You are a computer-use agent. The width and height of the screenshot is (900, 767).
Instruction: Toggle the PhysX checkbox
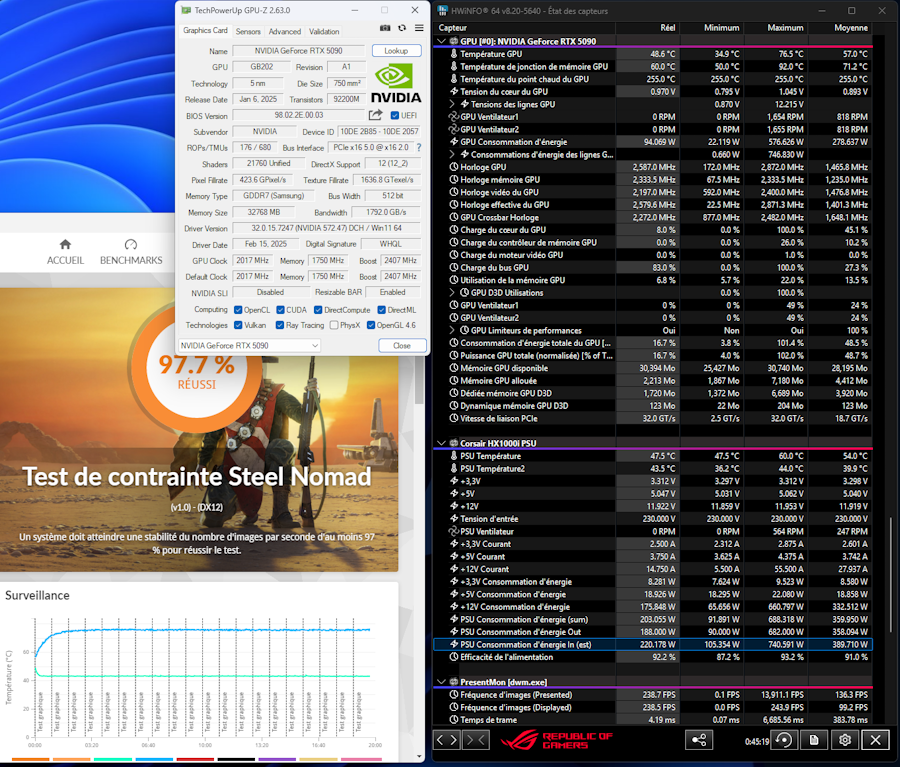pyautogui.click(x=334, y=325)
